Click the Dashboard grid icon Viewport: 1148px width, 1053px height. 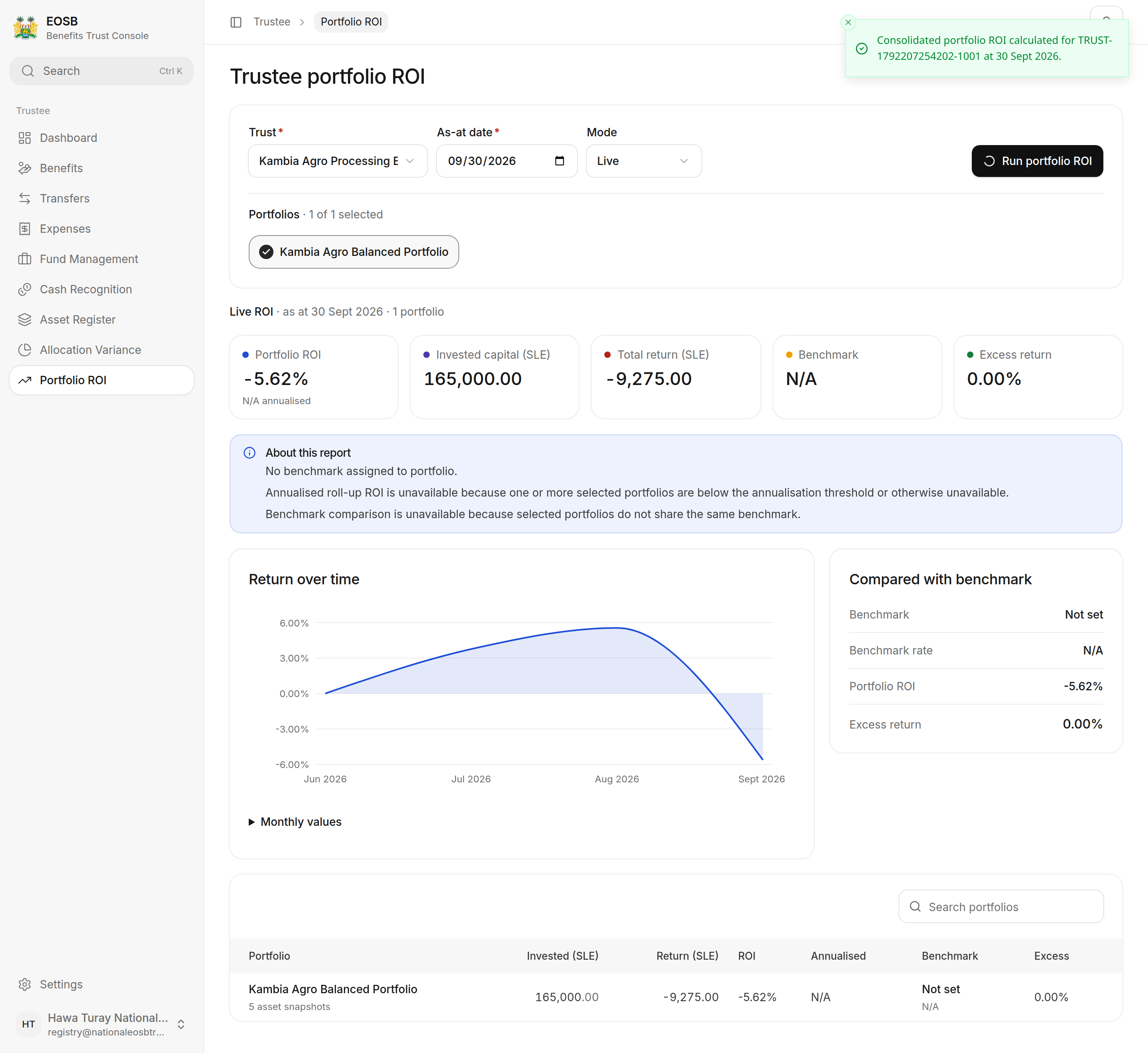(x=24, y=138)
